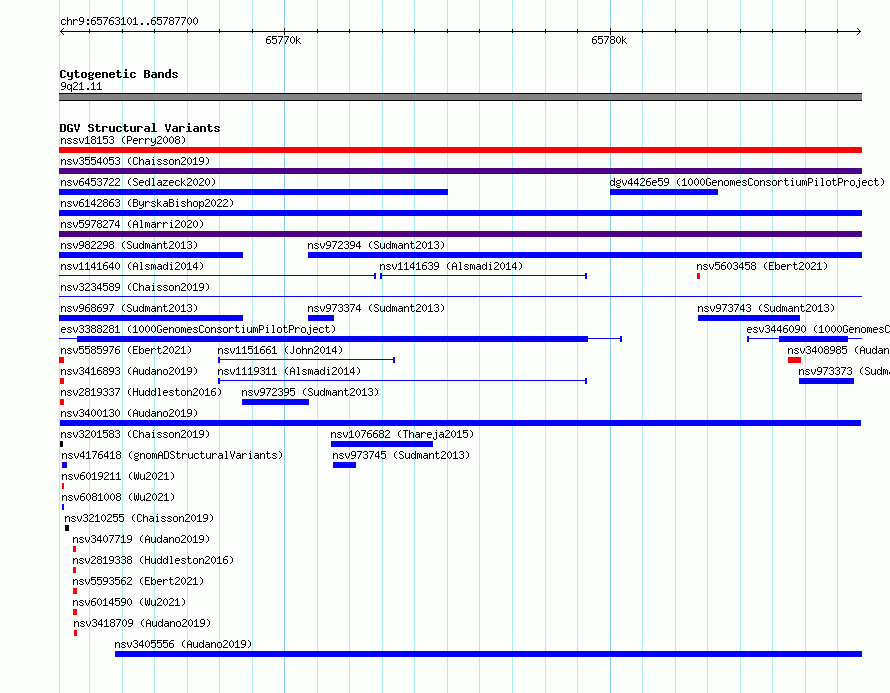
Task: Open nsv1141639 (Alsmadi2014) label
Action: point(451,266)
